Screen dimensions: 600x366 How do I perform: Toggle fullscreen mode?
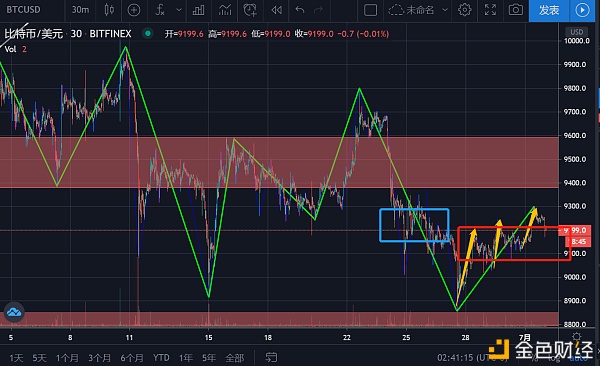(x=490, y=10)
